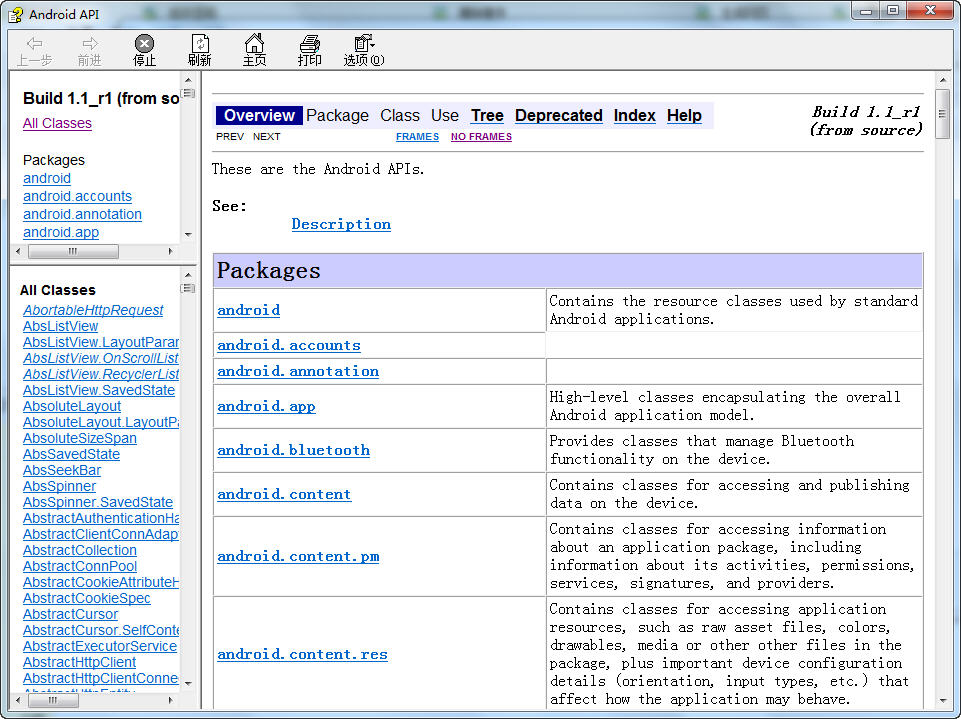Open the AbsoluteSizeSpan class link
The height and width of the screenshot is (719, 961).
pos(80,438)
